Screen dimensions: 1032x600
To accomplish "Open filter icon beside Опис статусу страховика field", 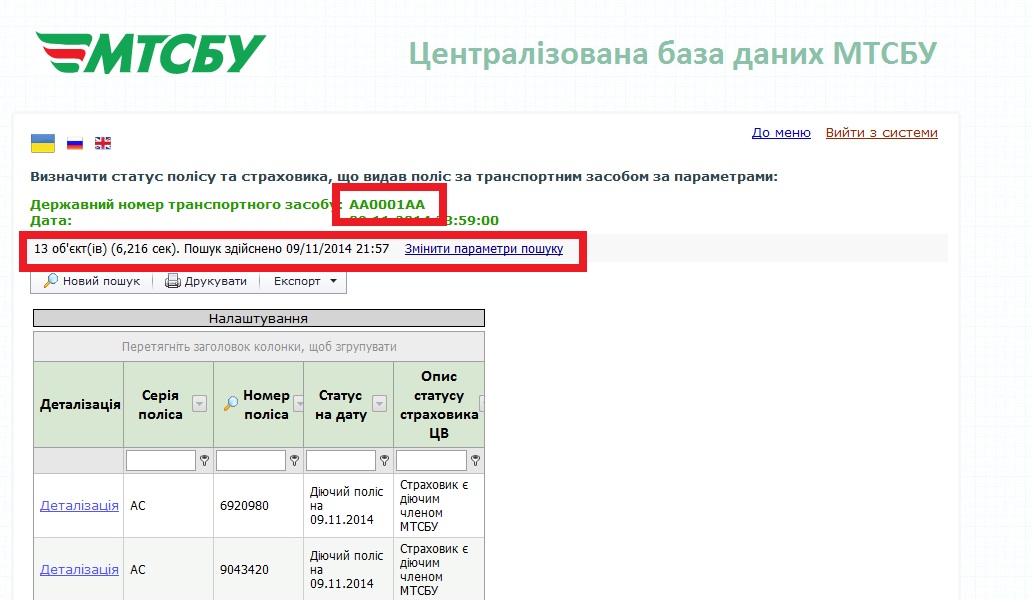I will (475, 461).
